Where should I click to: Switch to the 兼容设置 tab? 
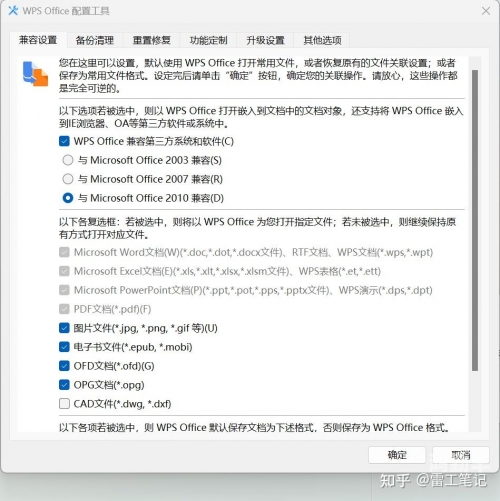point(38,40)
